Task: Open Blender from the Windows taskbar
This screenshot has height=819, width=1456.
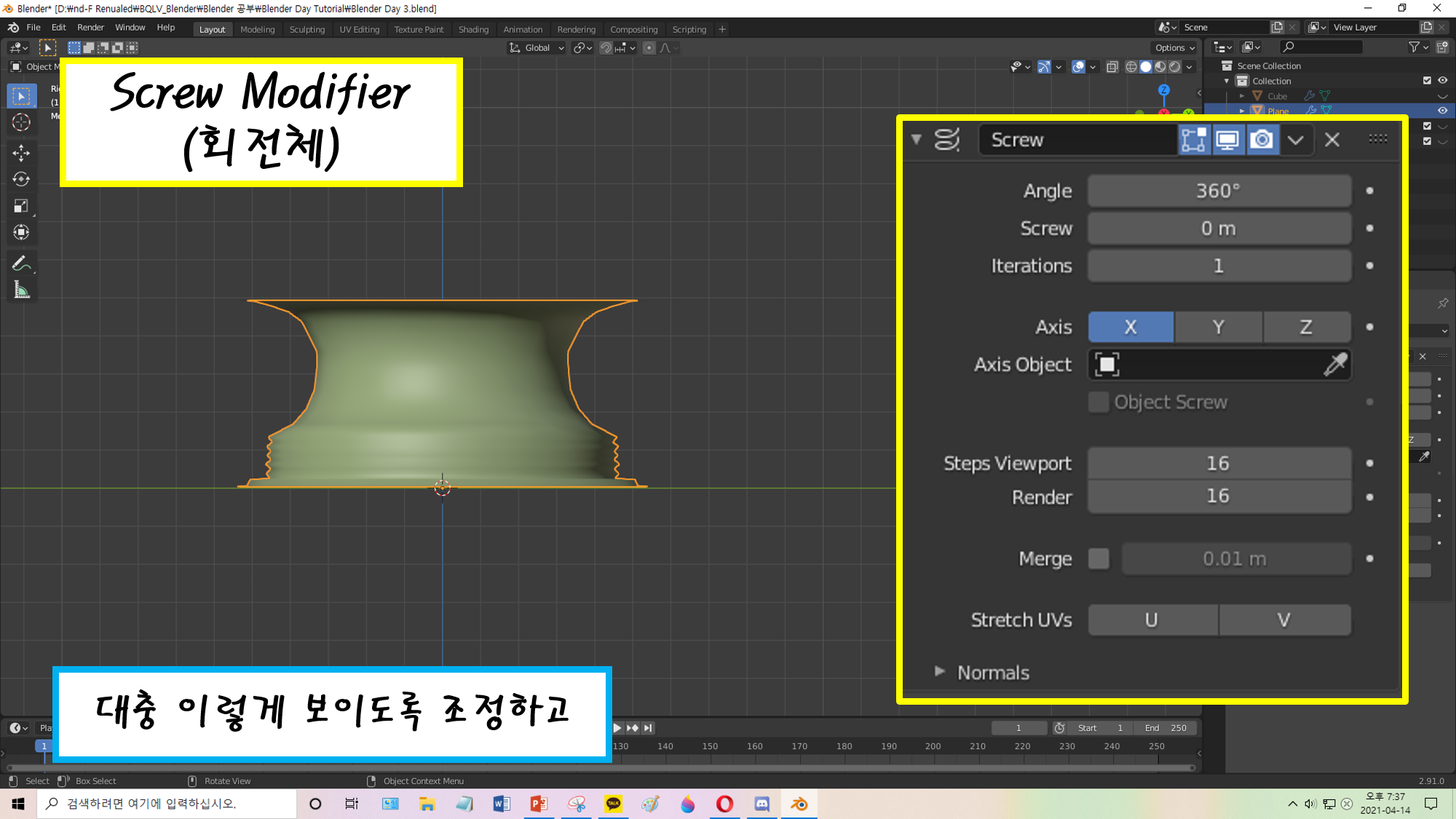Action: [x=799, y=804]
